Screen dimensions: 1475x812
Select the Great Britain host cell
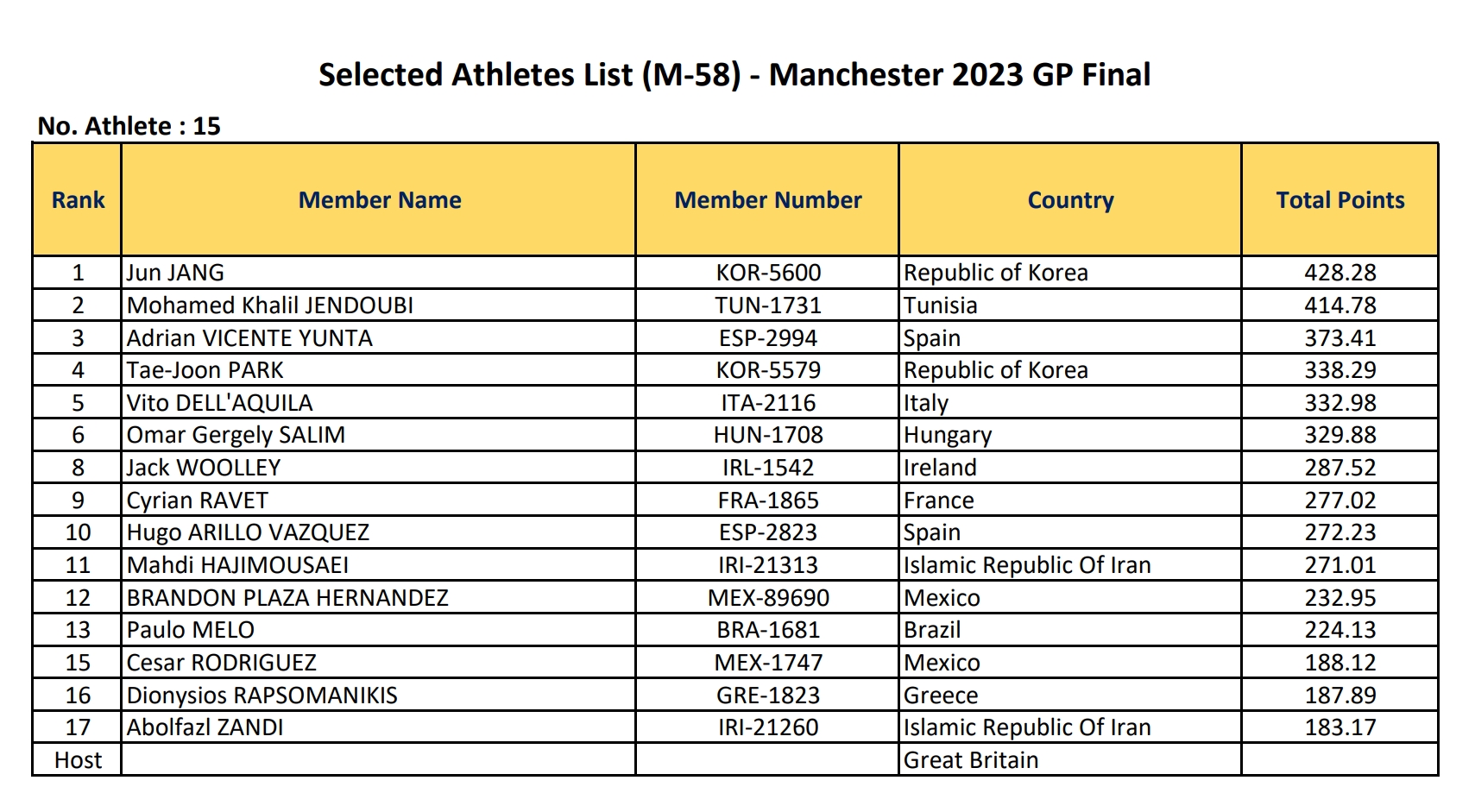click(1070, 760)
